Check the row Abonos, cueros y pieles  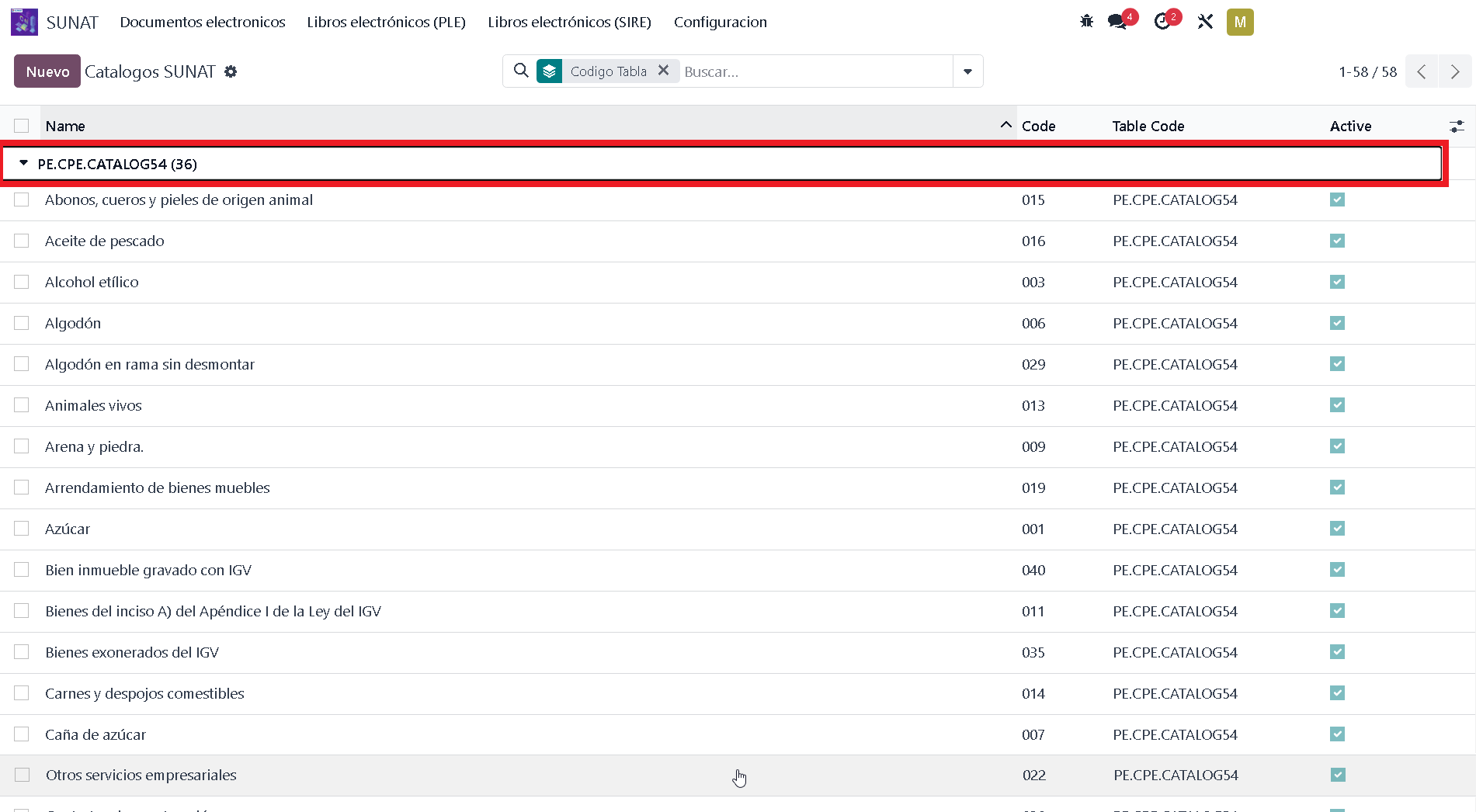click(22, 200)
